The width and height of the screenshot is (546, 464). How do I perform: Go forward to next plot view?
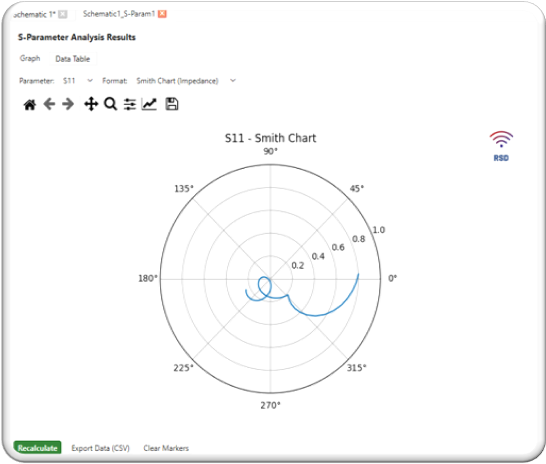[68, 104]
